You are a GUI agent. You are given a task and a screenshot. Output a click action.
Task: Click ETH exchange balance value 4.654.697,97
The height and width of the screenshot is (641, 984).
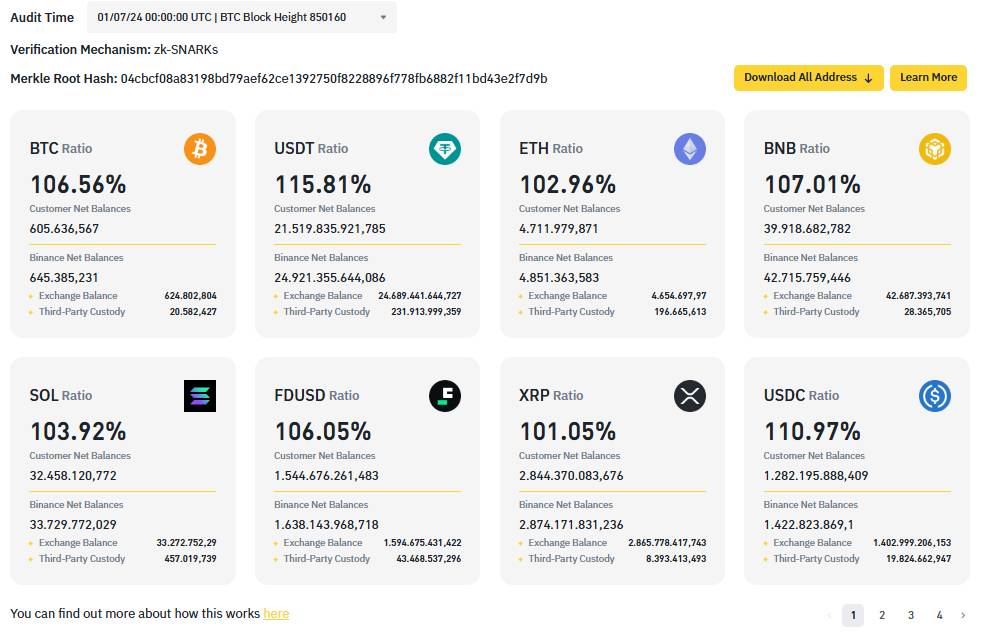679,296
